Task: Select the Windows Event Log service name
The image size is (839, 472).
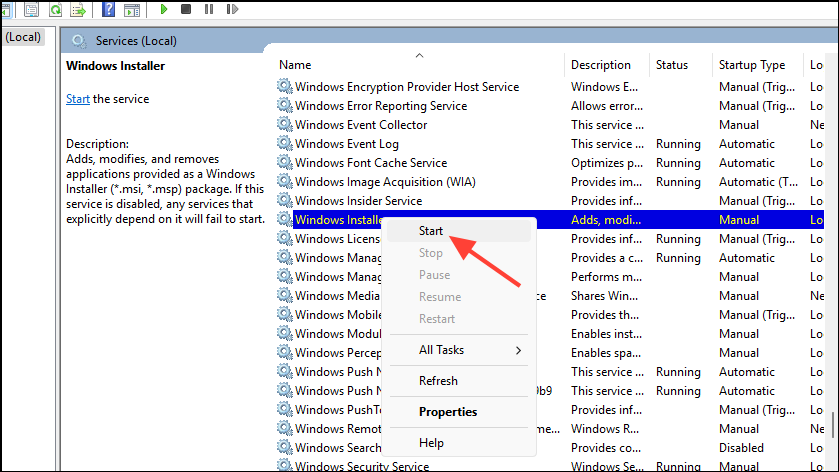Action: pyautogui.click(x=347, y=144)
